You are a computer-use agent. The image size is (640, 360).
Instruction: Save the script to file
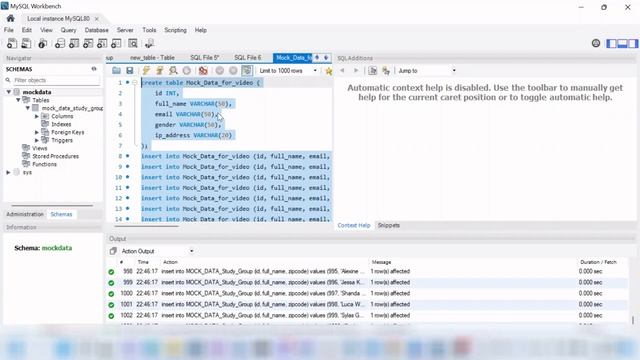pyautogui.click(x=130, y=71)
